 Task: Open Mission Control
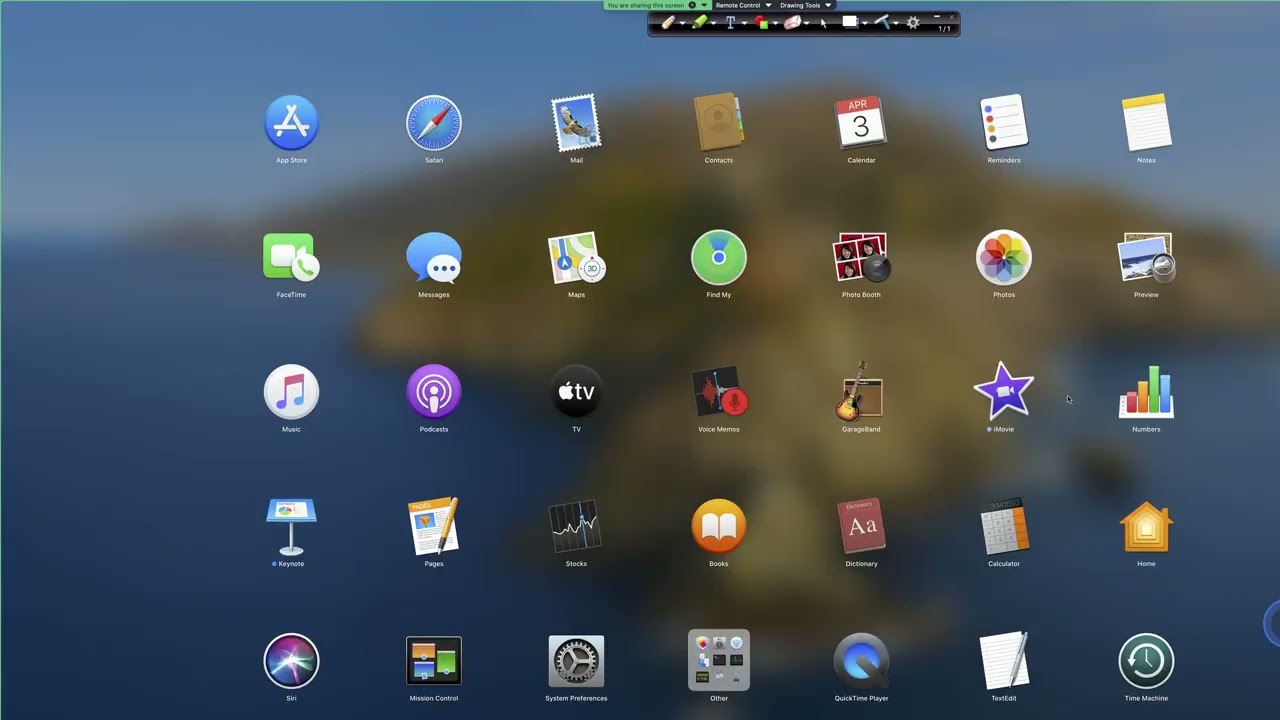(434, 661)
